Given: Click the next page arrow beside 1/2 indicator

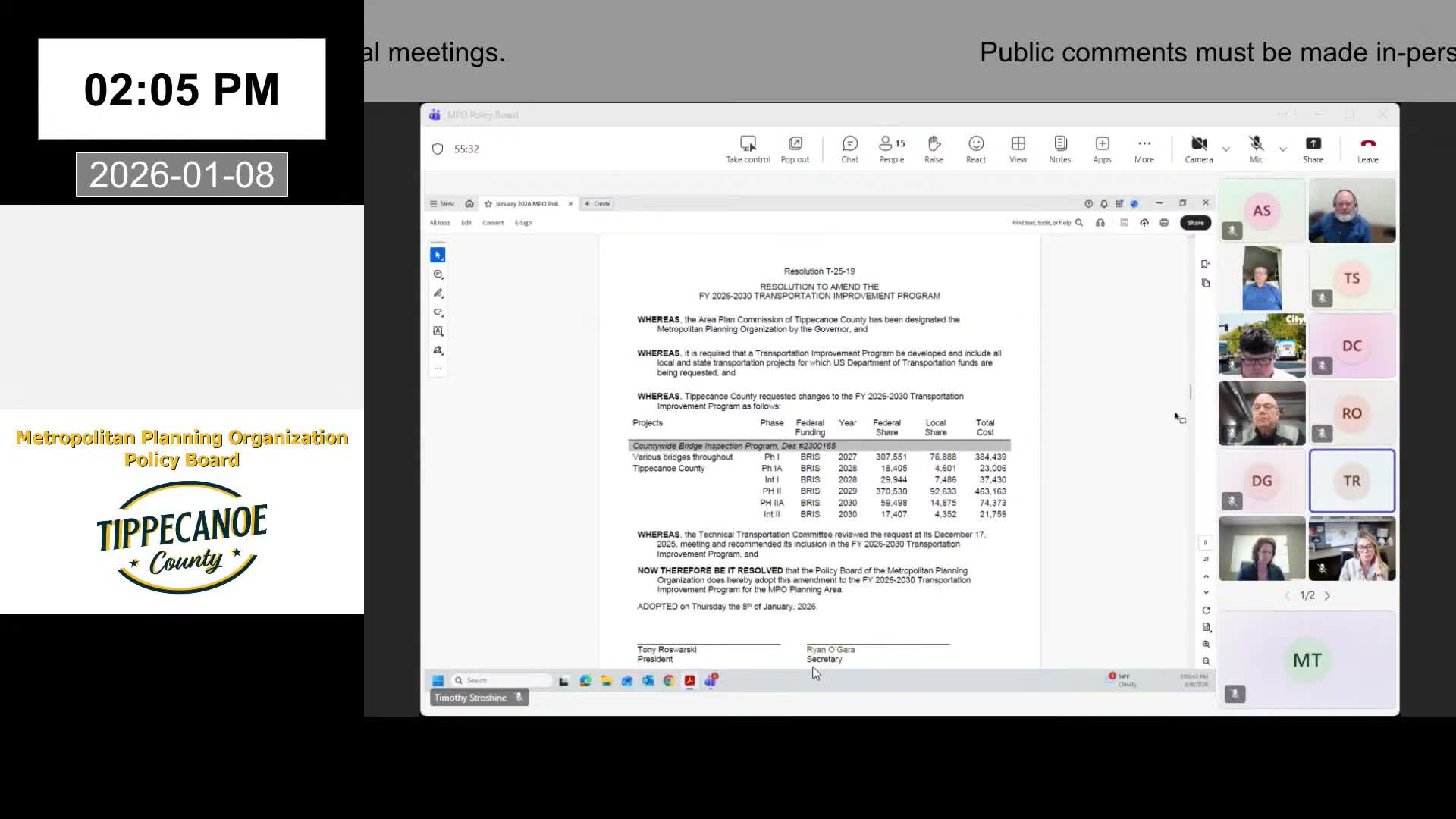Looking at the screenshot, I should click(1327, 595).
